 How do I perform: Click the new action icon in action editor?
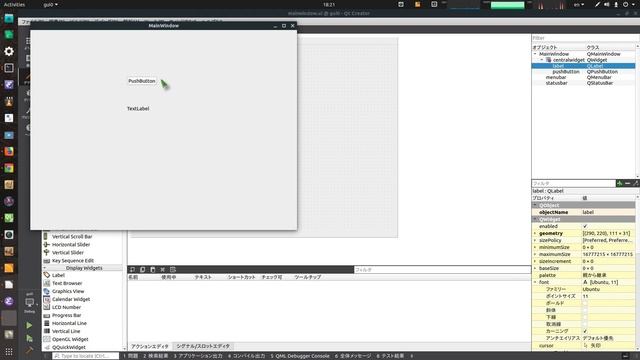pos(132,269)
